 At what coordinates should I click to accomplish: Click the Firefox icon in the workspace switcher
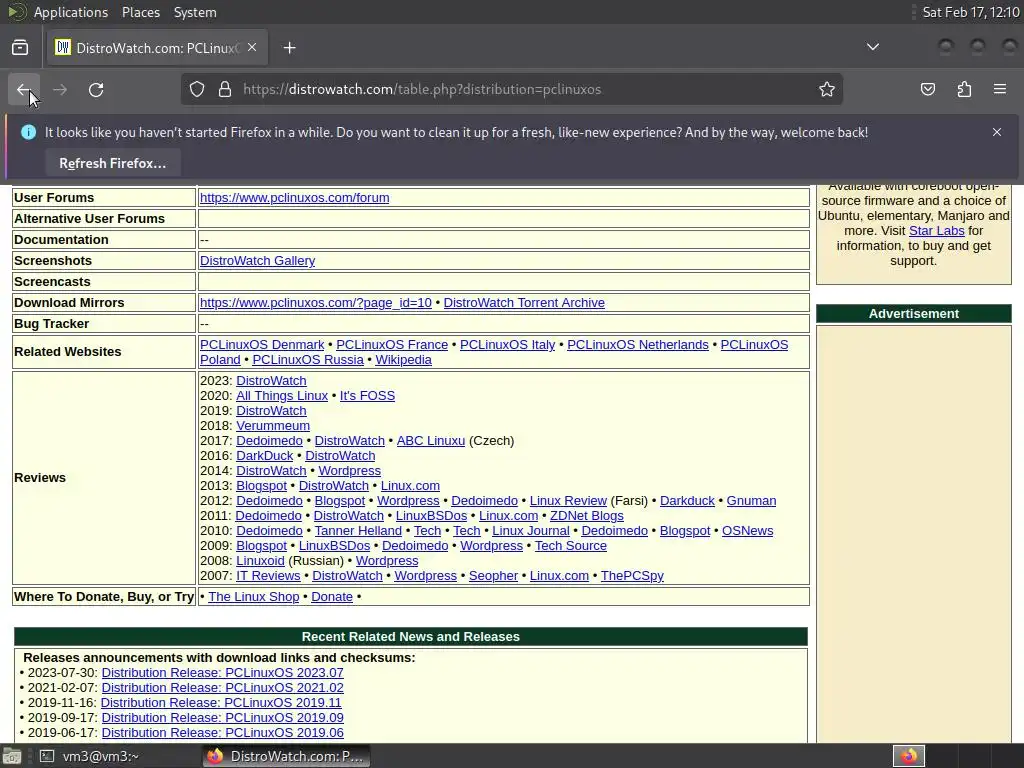tap(908, 756)
